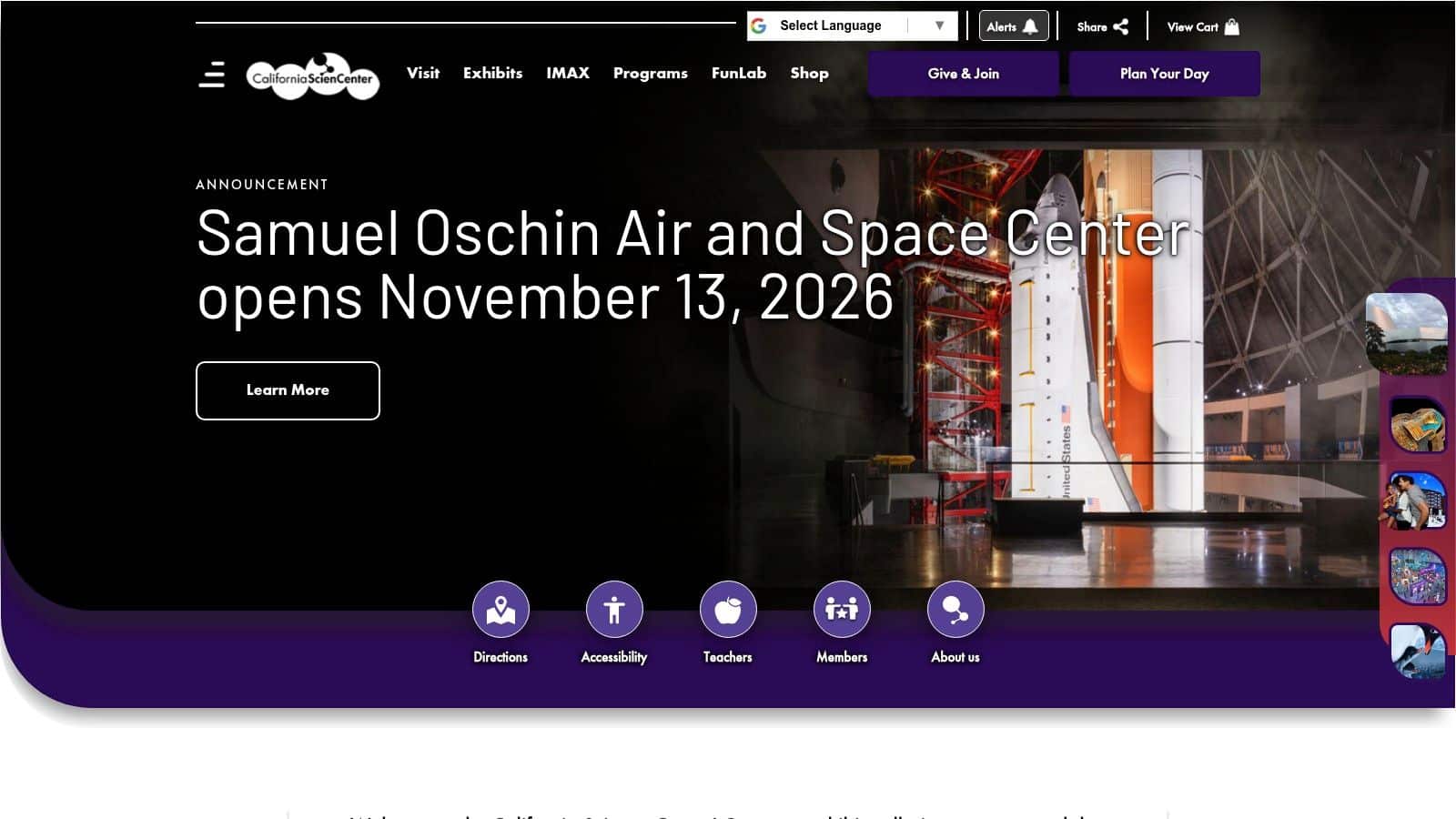
Task: Select the laughing family slide thumbnail
Action: (x=1418, y=500)
